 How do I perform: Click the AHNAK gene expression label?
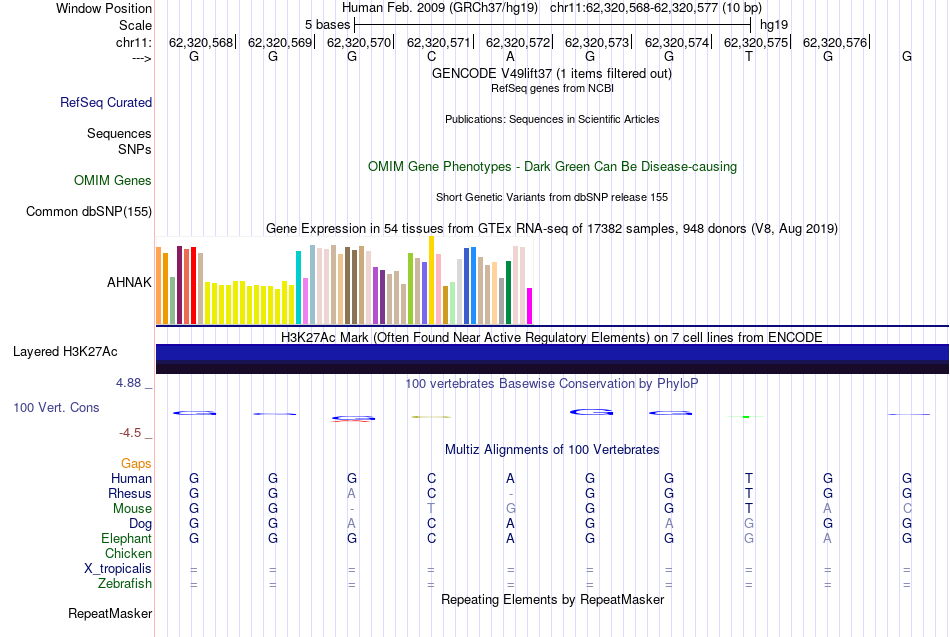coord(129,282)
